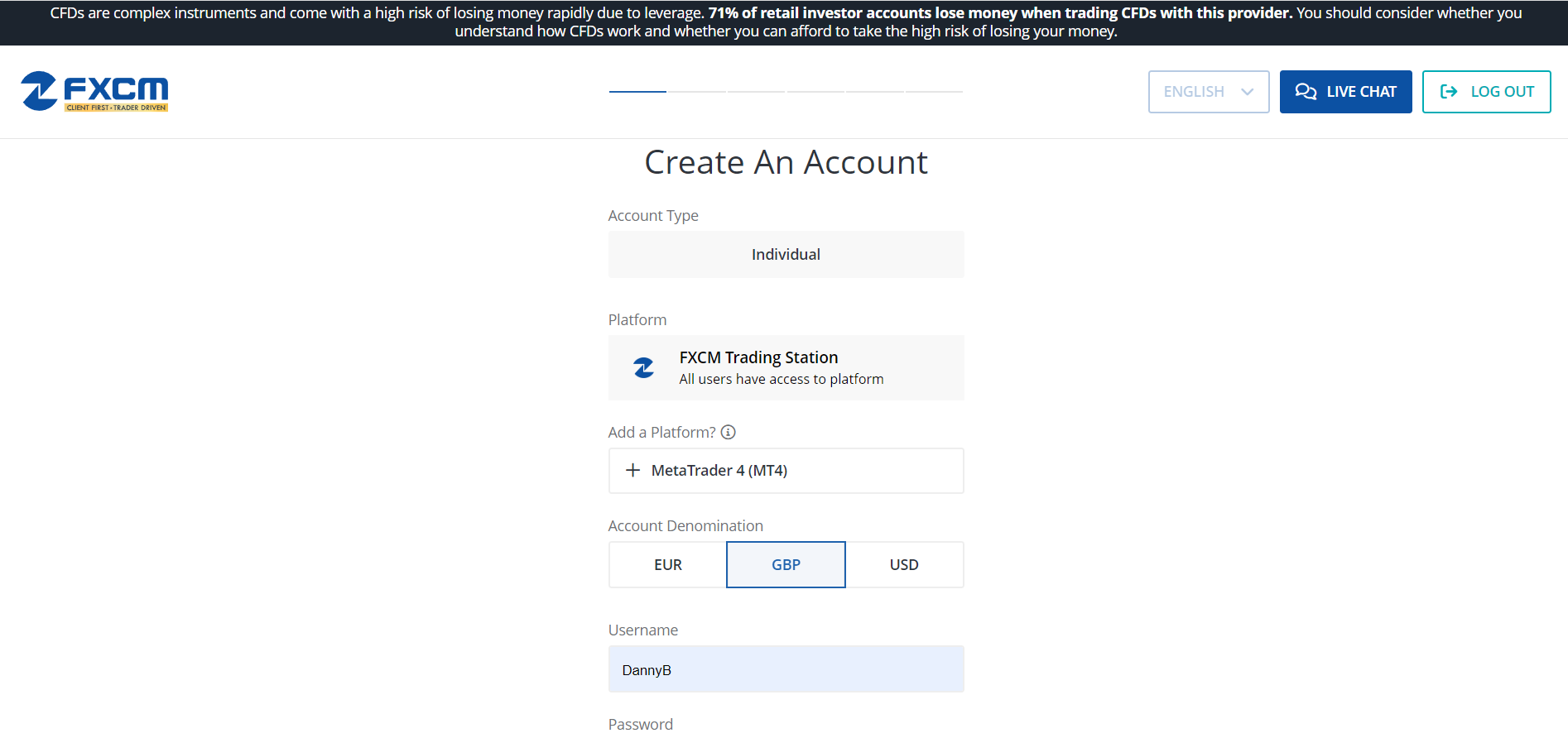Select the Individual account type
1568x738 pixels.
click(786, 255)
